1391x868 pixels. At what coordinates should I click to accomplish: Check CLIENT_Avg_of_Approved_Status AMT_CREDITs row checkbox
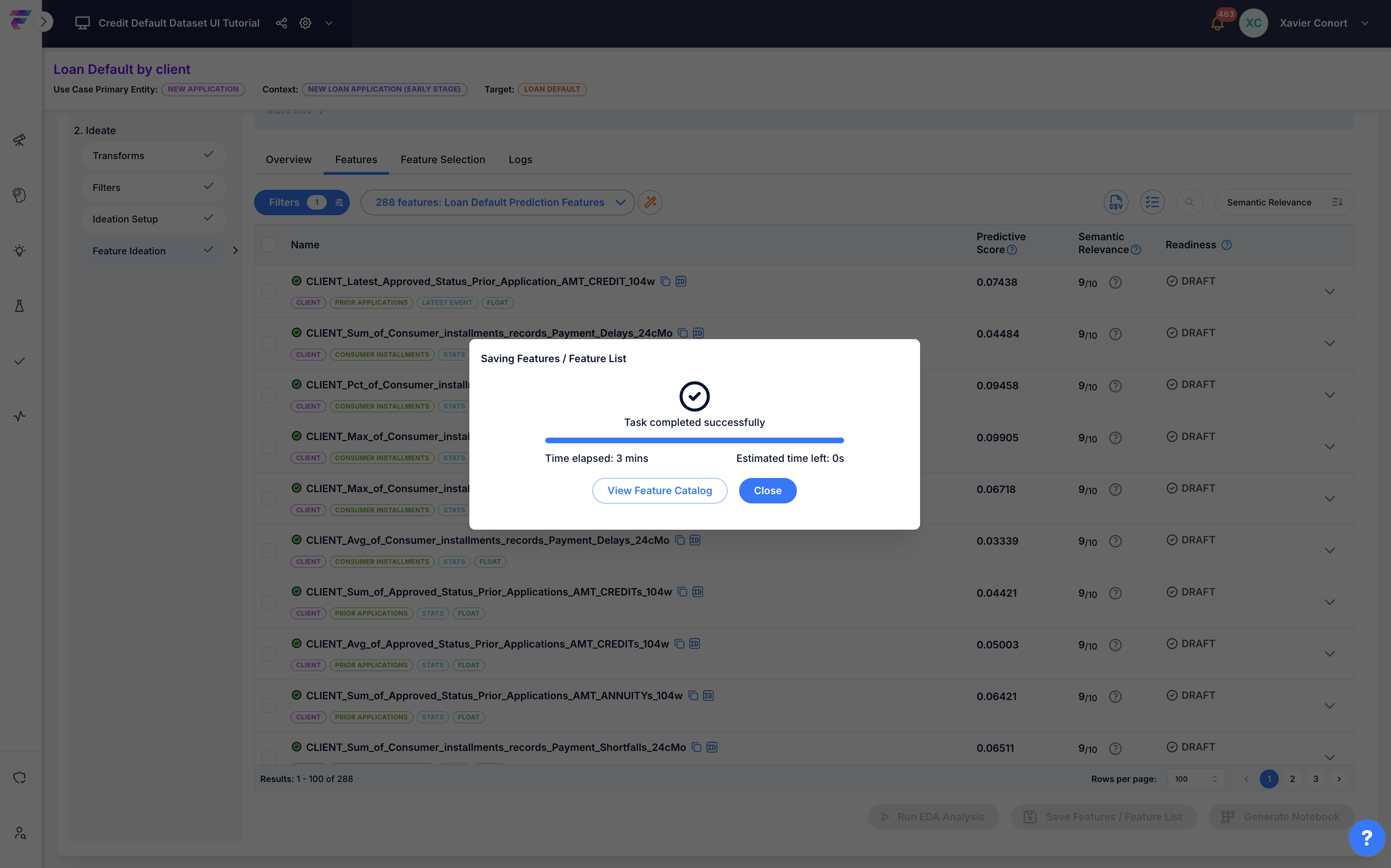pyautogui.click(x=269, y=653)
